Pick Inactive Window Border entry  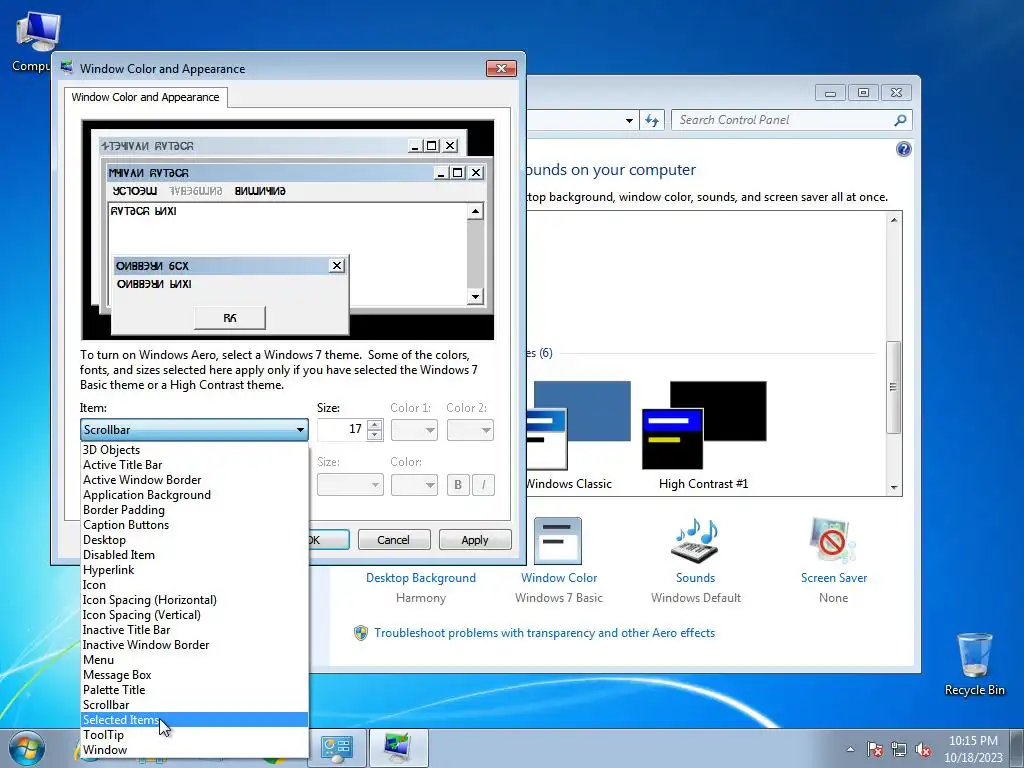tap(195, 645)
